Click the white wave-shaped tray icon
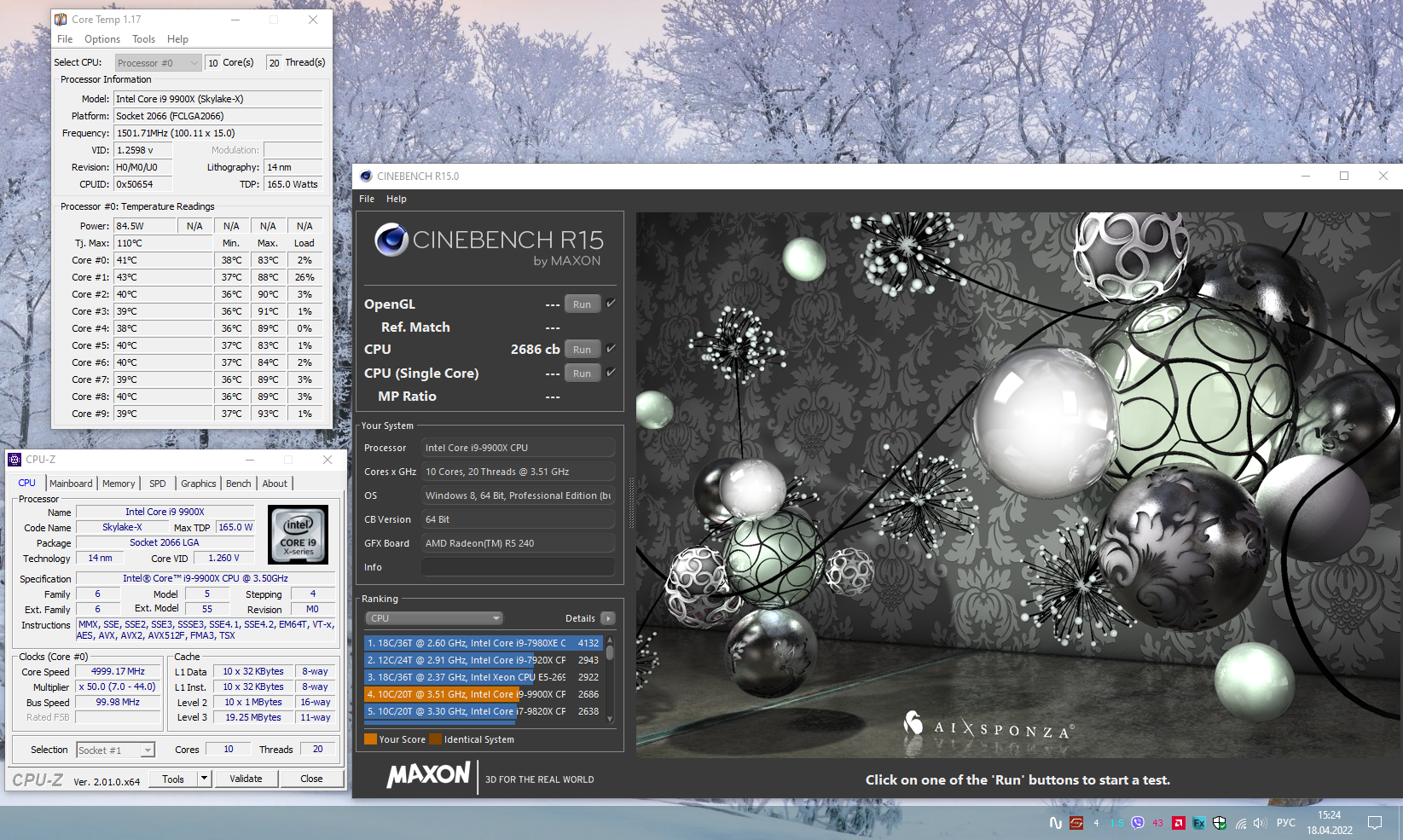Screen dimensions: 1403x840 [1056, 823]
